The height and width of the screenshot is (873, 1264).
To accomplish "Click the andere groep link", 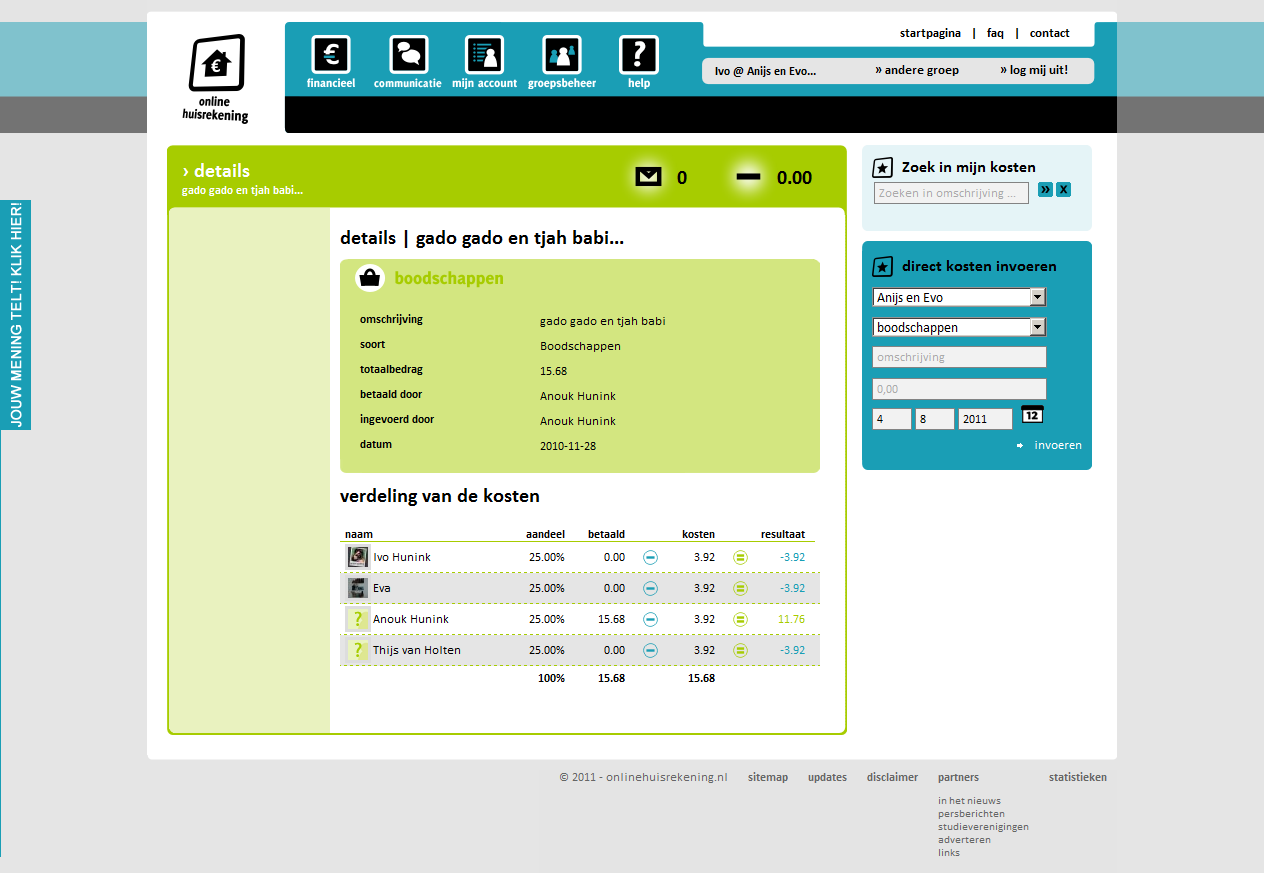I will pyautogui.click(x=917, y=70).
